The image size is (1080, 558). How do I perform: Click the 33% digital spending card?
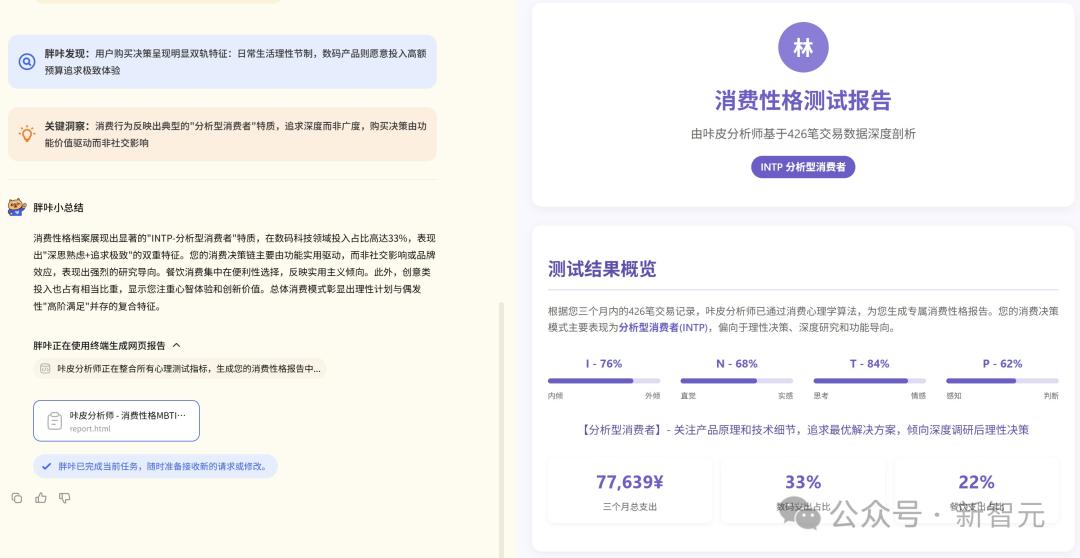point(803,491)
